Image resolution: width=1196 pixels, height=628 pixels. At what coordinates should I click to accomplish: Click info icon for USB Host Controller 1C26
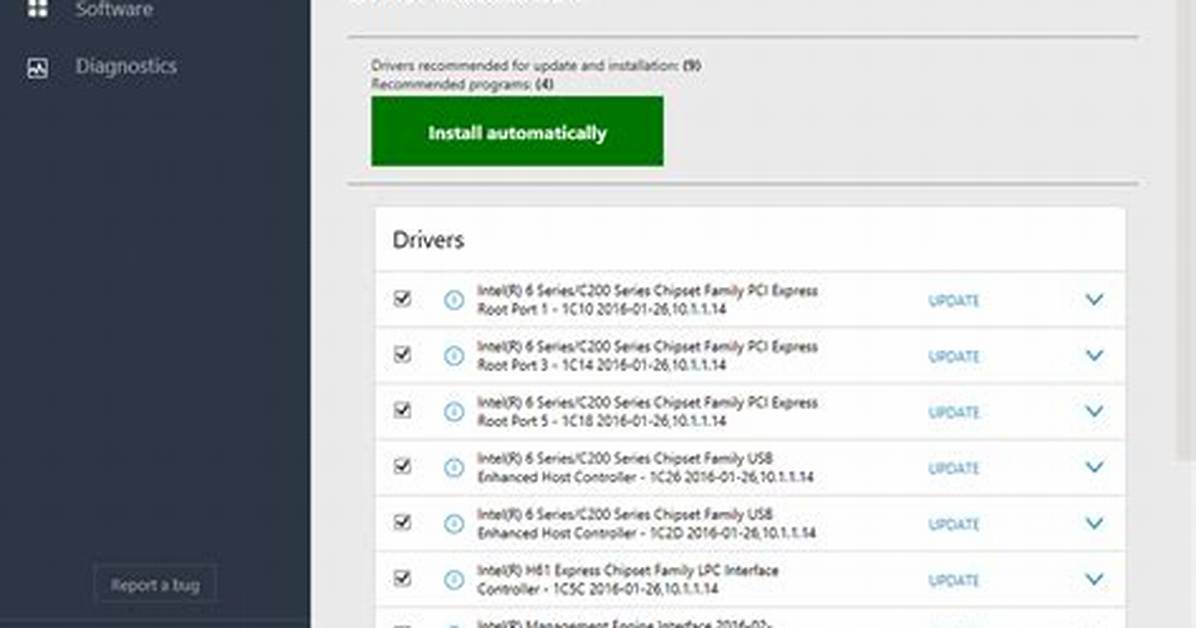click(454, 468)
